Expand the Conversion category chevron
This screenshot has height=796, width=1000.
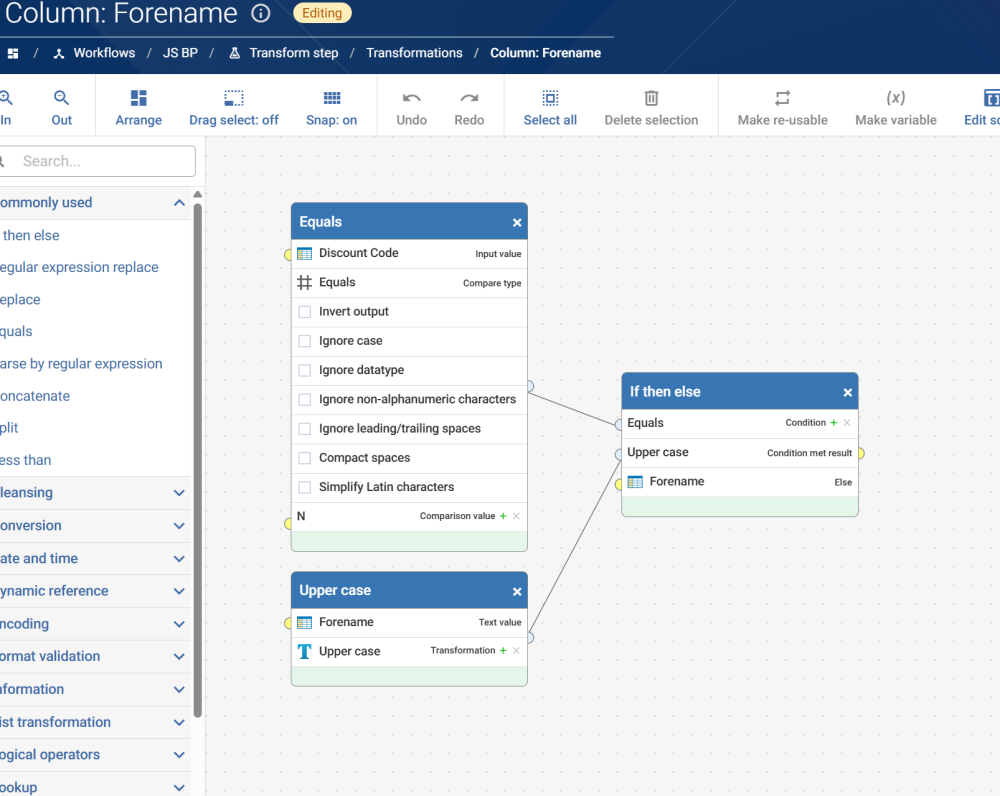tap(179, 526)
